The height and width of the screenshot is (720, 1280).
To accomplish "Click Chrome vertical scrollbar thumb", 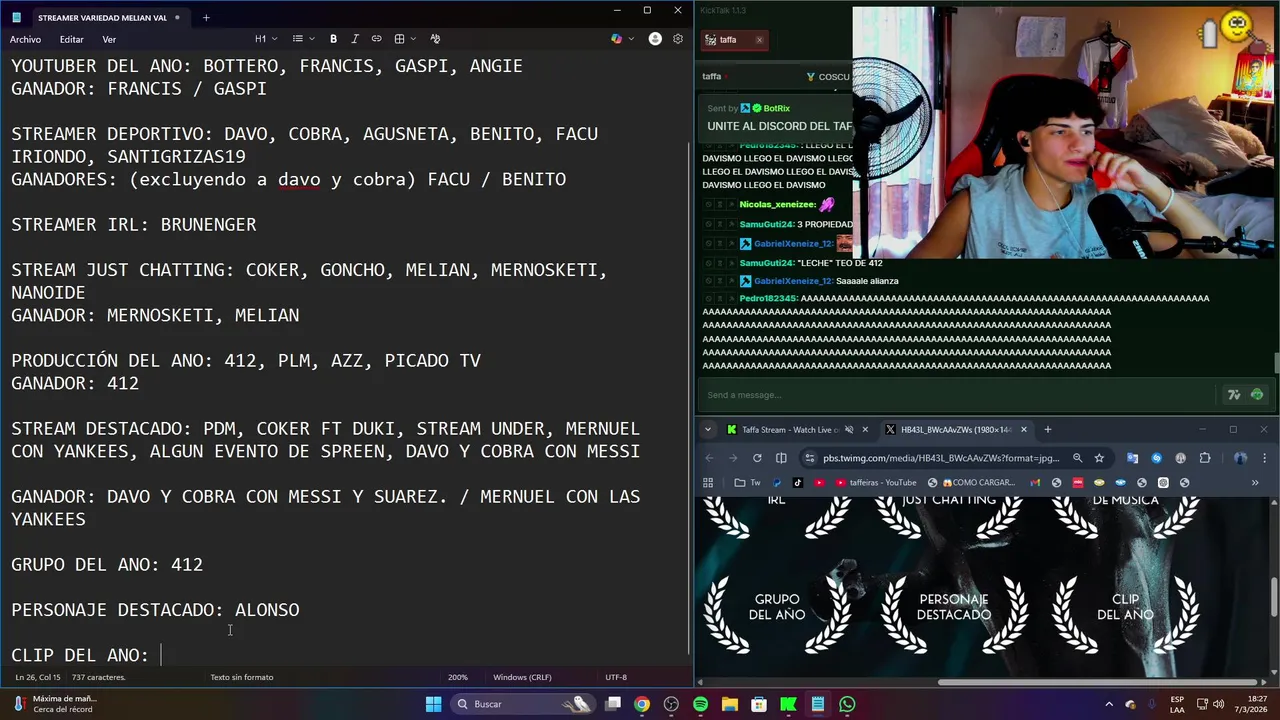I will (1274, 597).
